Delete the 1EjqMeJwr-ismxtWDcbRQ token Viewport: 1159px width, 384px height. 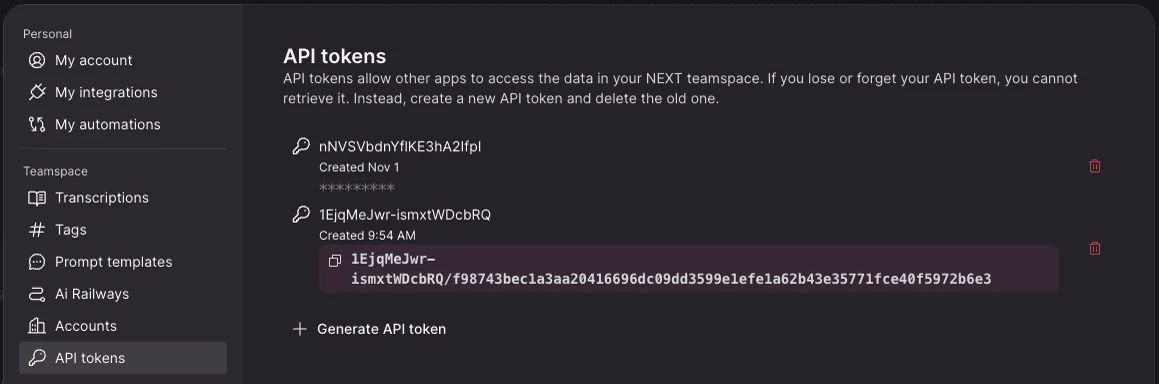point(1095,248)
